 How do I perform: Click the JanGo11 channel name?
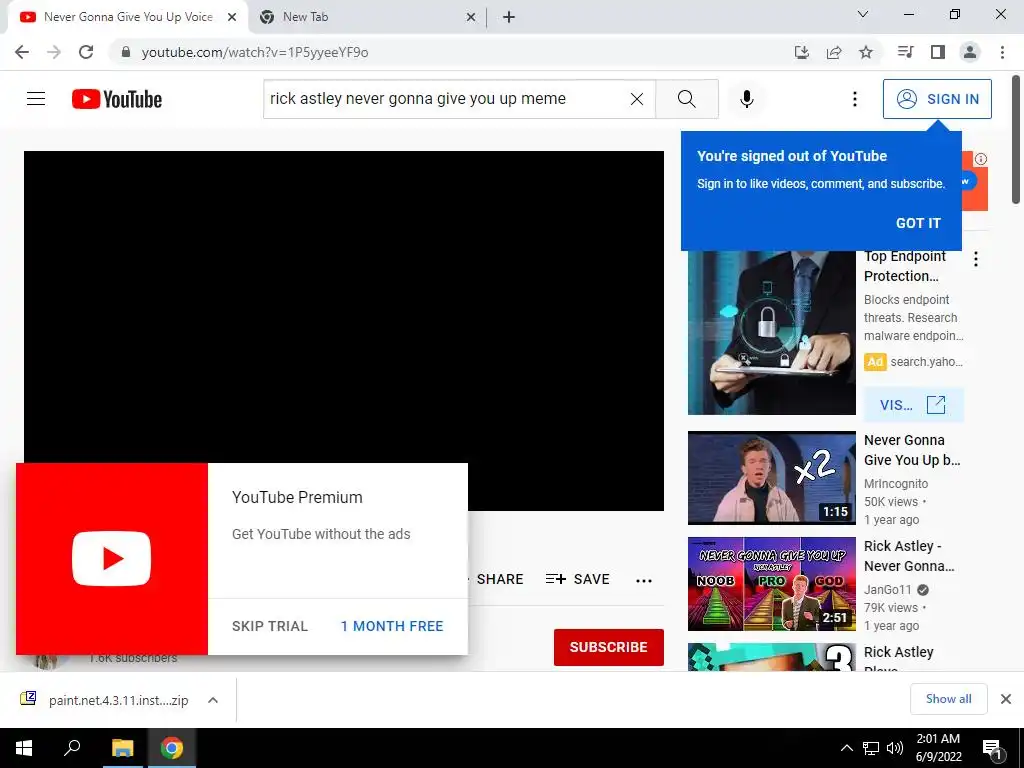887,590
